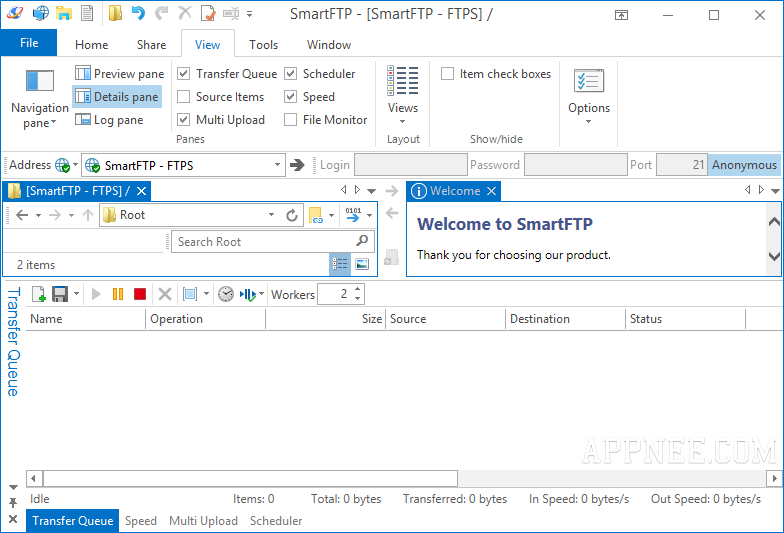This screenshot has height=533, width=784.
Task: Uncheck the Transfer Queue checkbox
Action: [x=184, y=74]
